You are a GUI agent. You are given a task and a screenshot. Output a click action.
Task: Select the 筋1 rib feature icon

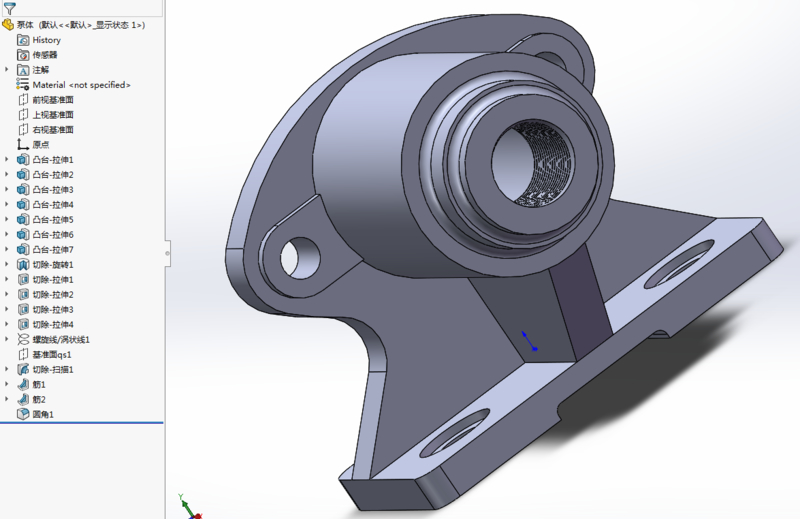[23, 384]
